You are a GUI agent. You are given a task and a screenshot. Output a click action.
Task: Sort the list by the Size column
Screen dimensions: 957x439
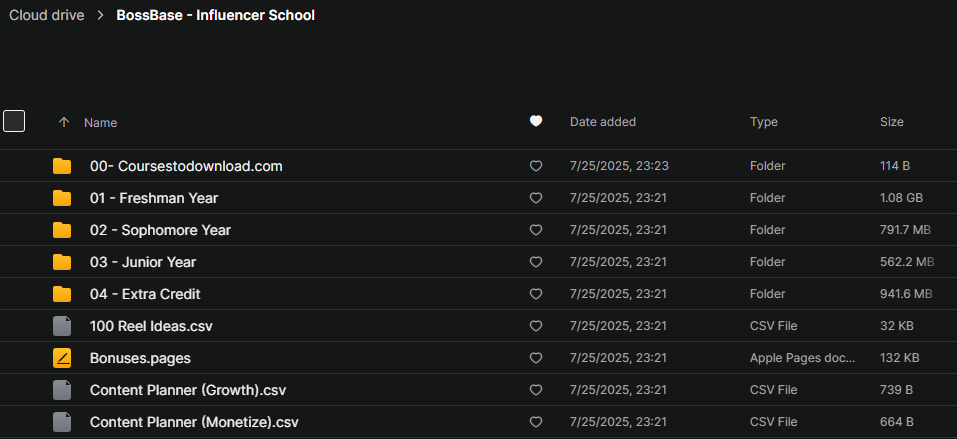892,122
